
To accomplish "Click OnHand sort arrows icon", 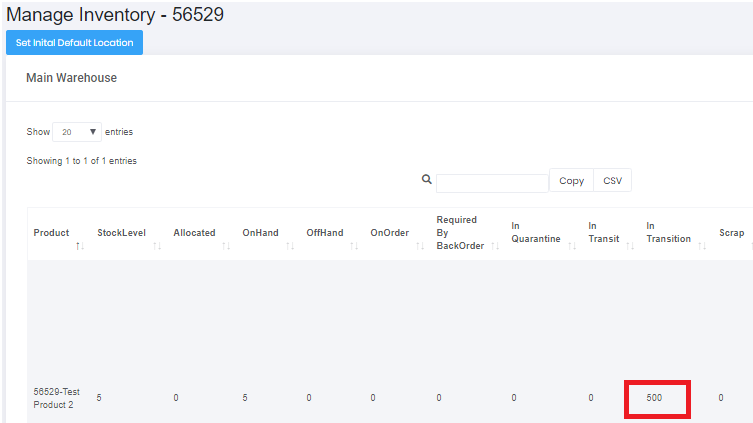I will click(x=290, y=246).
